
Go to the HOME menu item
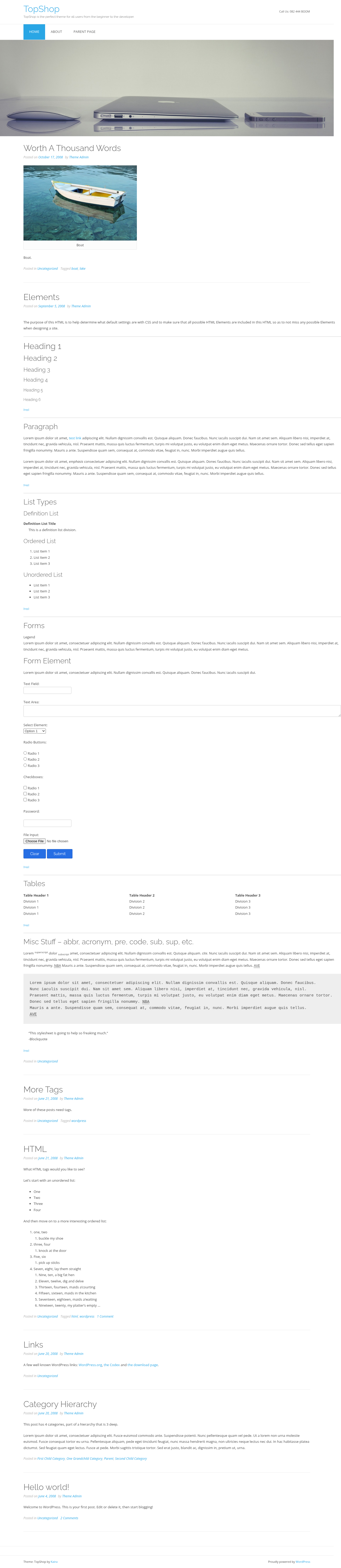click(34, 32)
